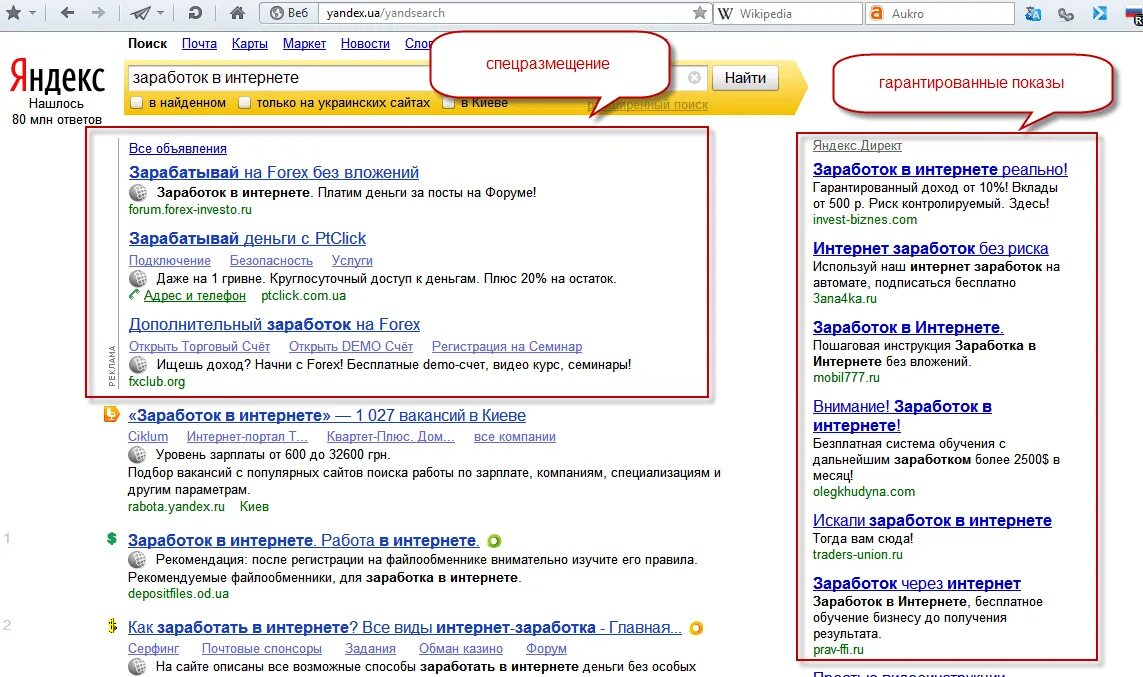This screenshot has width=1143, height=677.
Task: Click the Веб site badge in address bar
Action: [x=290, y=13]
